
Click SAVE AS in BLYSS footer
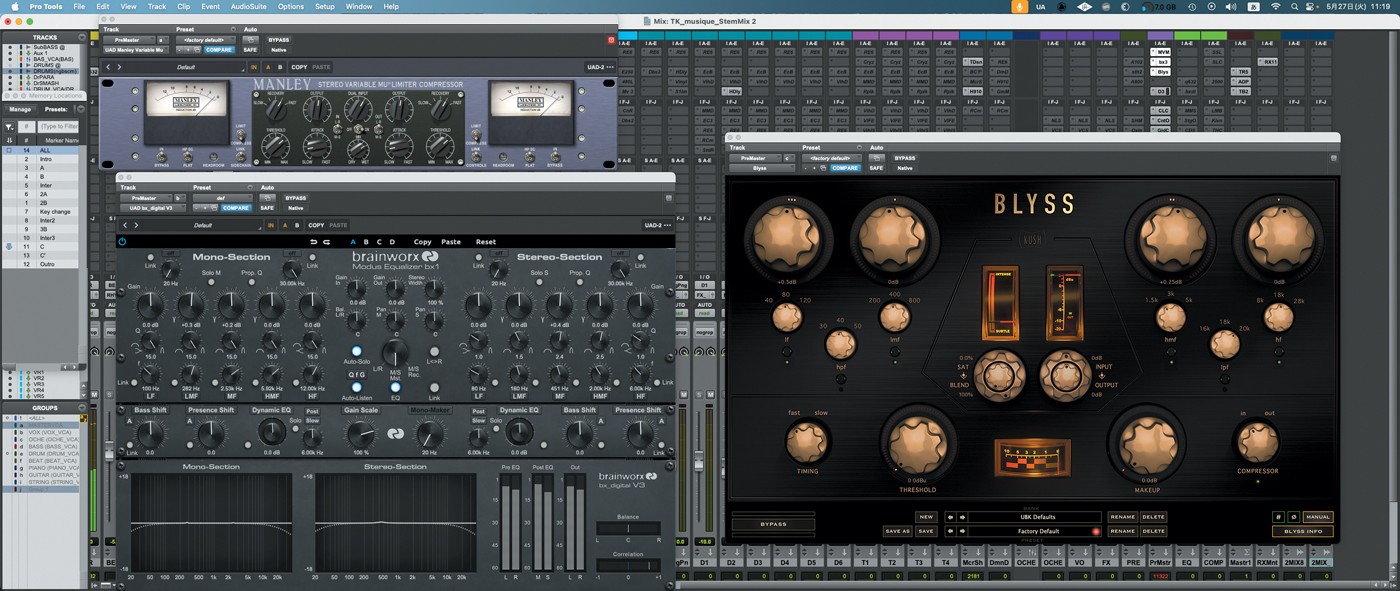click(x=897, y=531)
